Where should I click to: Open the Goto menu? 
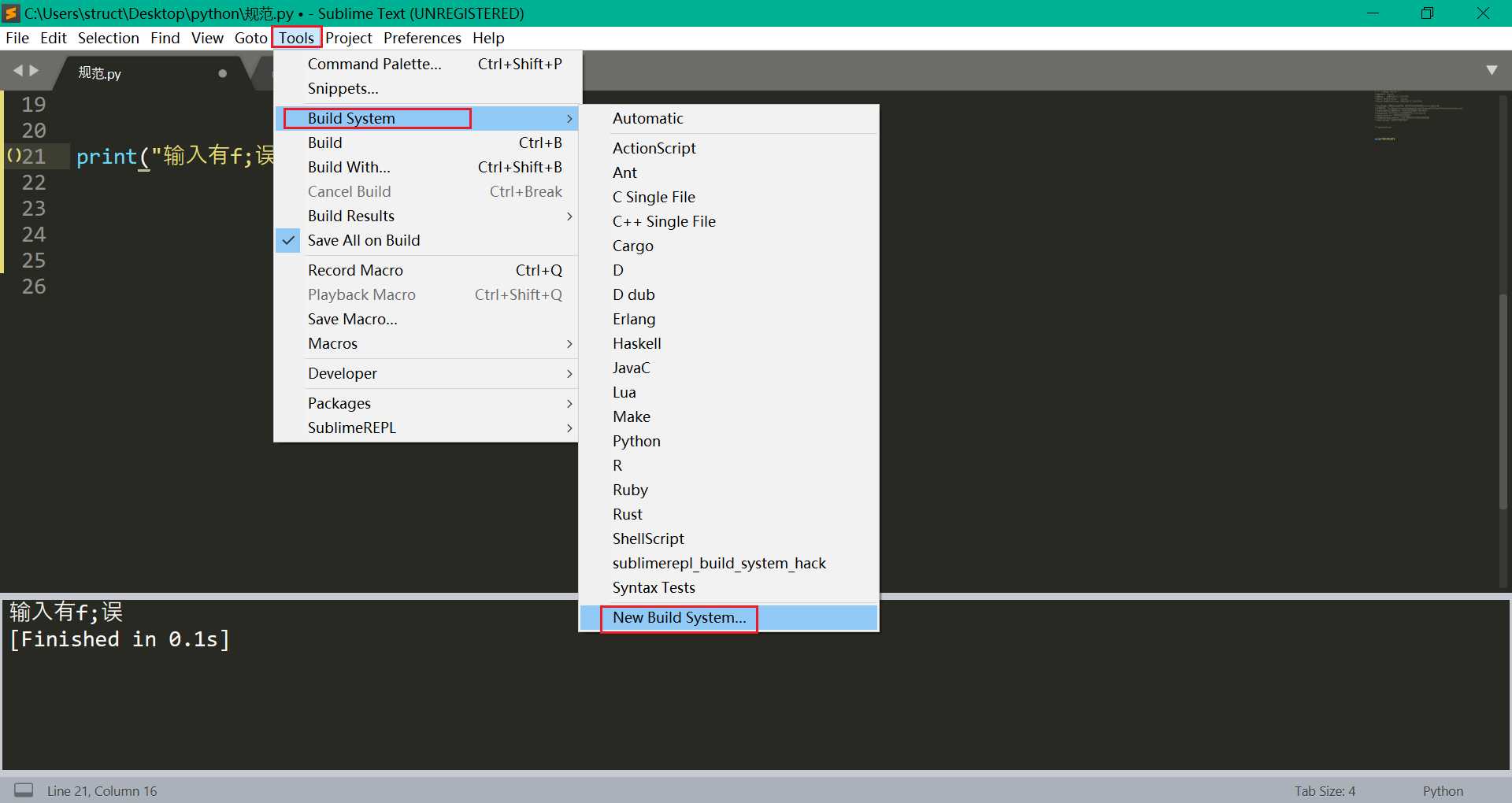click(251, 38)
